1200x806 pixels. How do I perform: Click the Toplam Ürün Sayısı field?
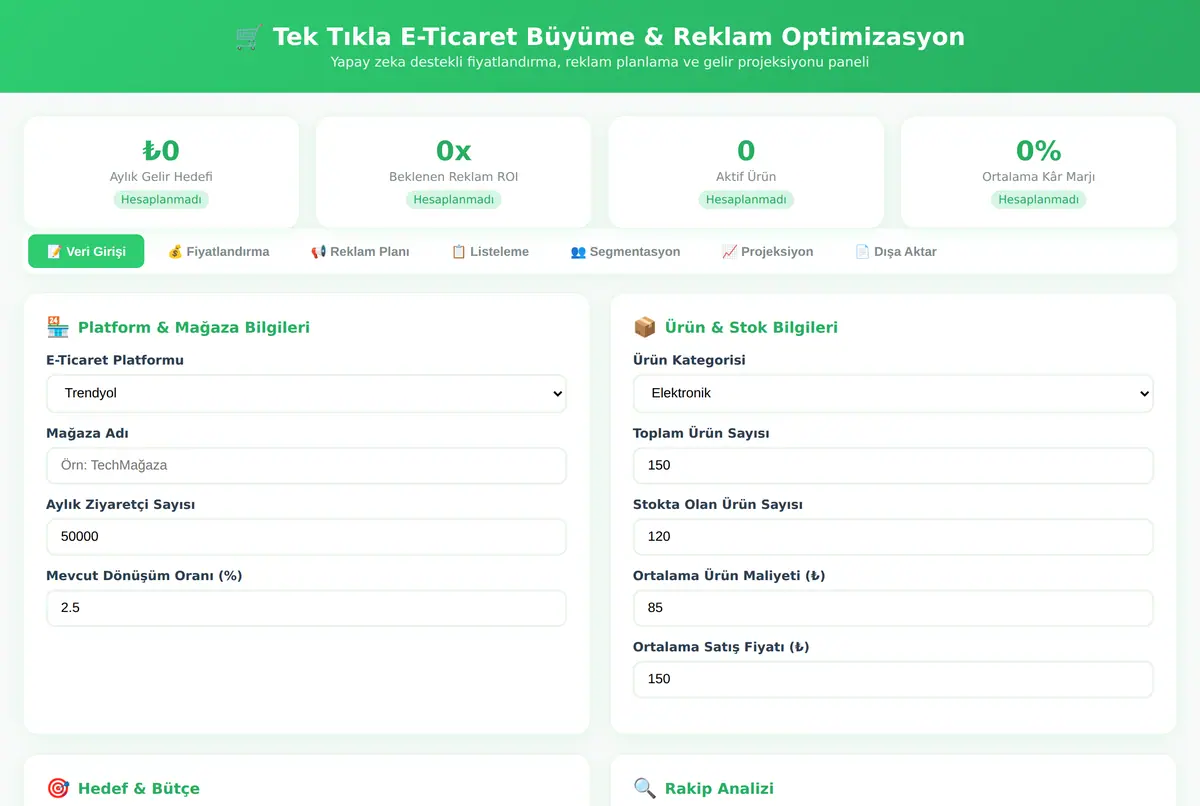tap(893, 465)
